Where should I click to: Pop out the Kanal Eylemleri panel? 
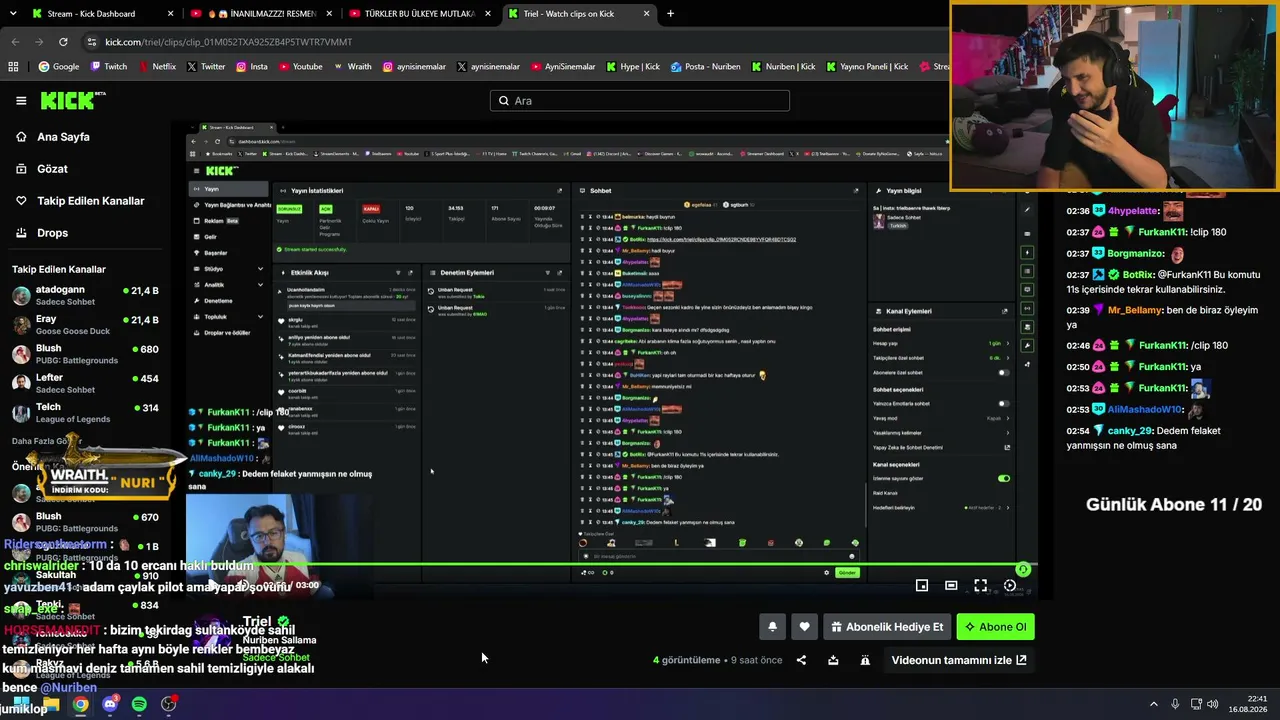(x=1005, y=311)
